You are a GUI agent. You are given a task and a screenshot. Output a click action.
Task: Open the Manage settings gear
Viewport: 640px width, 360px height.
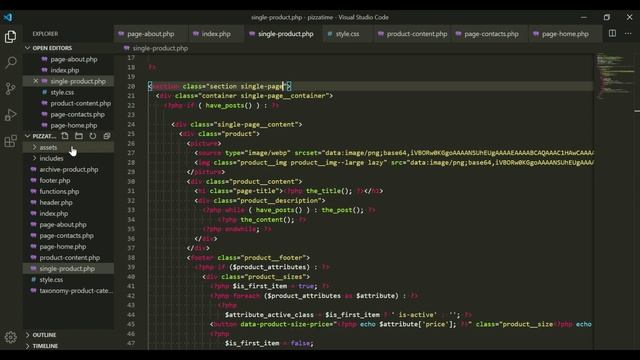point(11,337)
